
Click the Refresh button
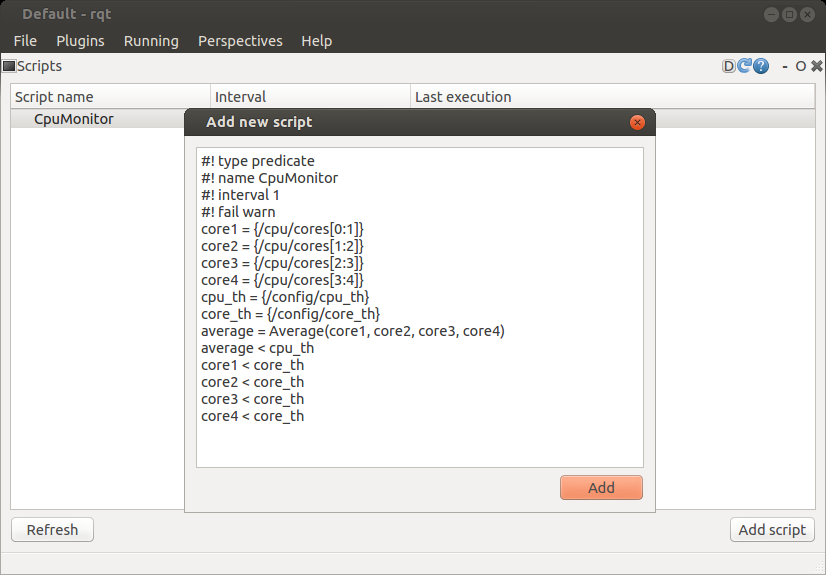click(x=52, y=530)
